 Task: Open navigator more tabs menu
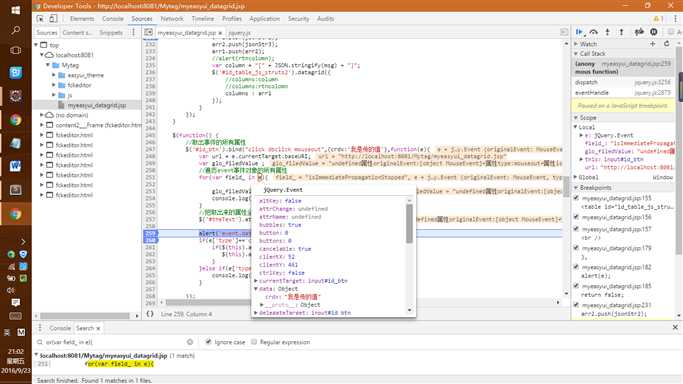pos(133,32)
